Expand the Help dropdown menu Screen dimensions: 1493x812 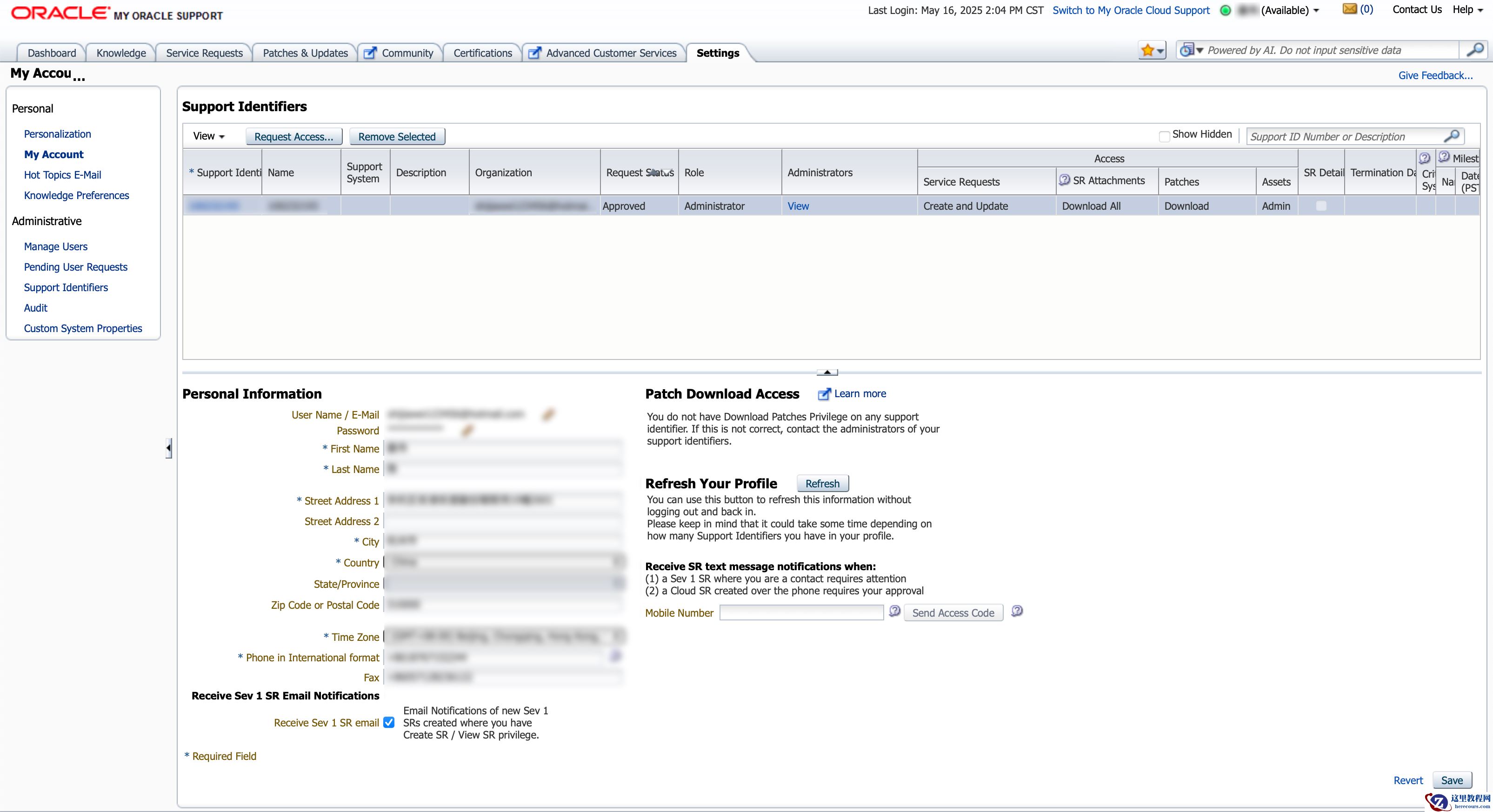click(x=1467, y=10)
